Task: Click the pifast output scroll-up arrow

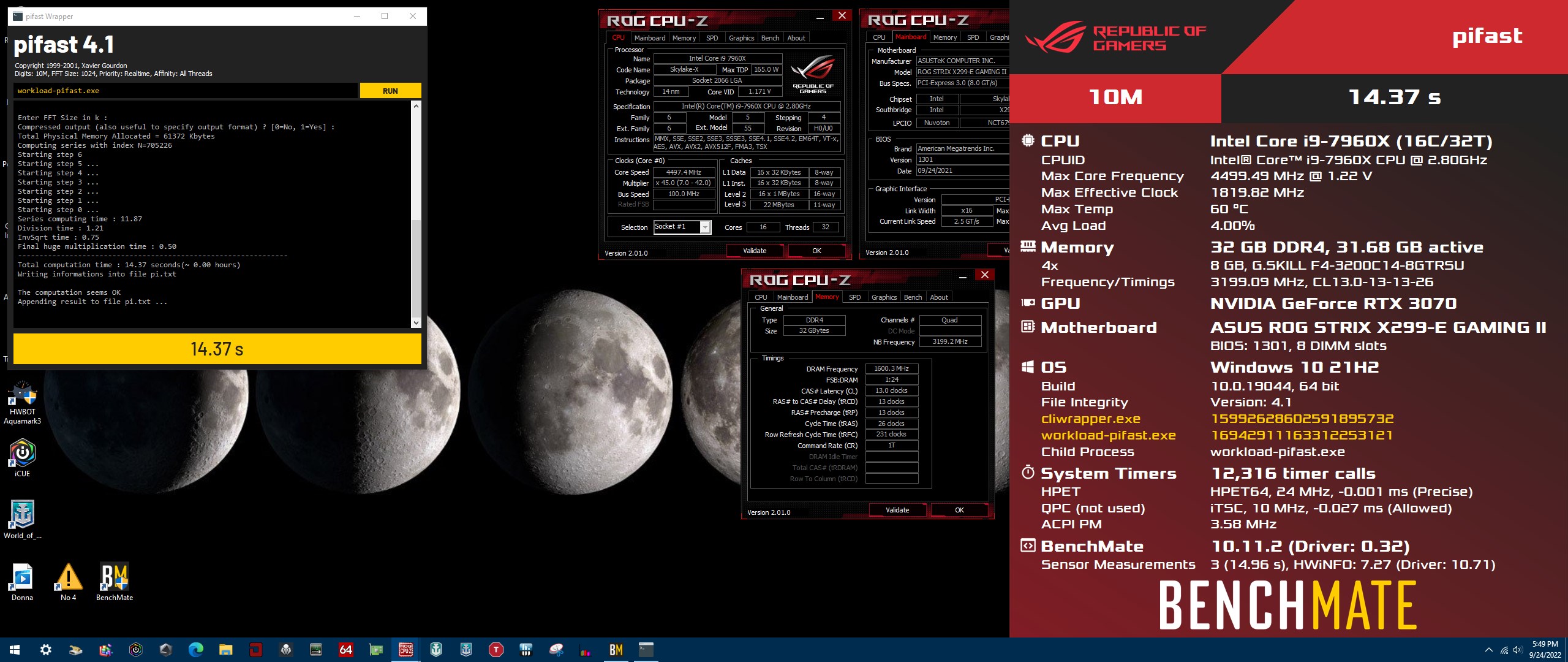Action: point(416,106)
